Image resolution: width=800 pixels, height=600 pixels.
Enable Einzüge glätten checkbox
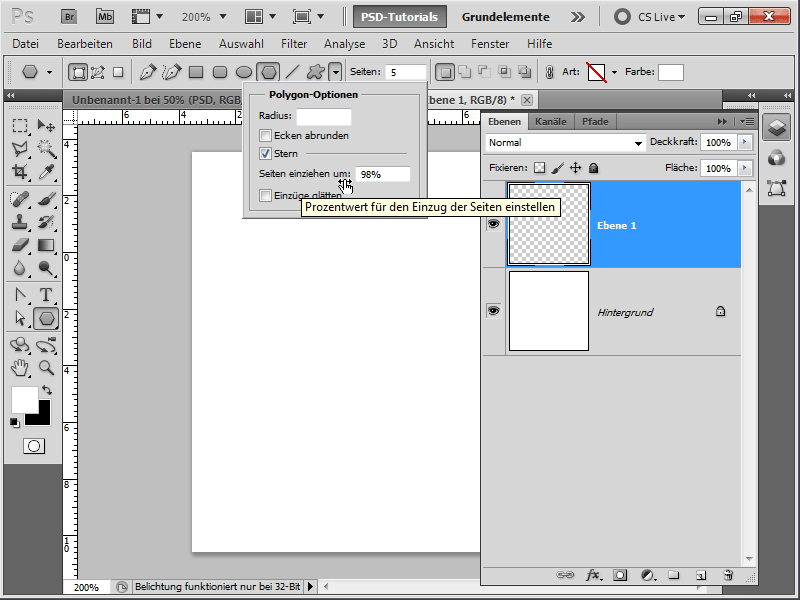(x=265, y=195)
